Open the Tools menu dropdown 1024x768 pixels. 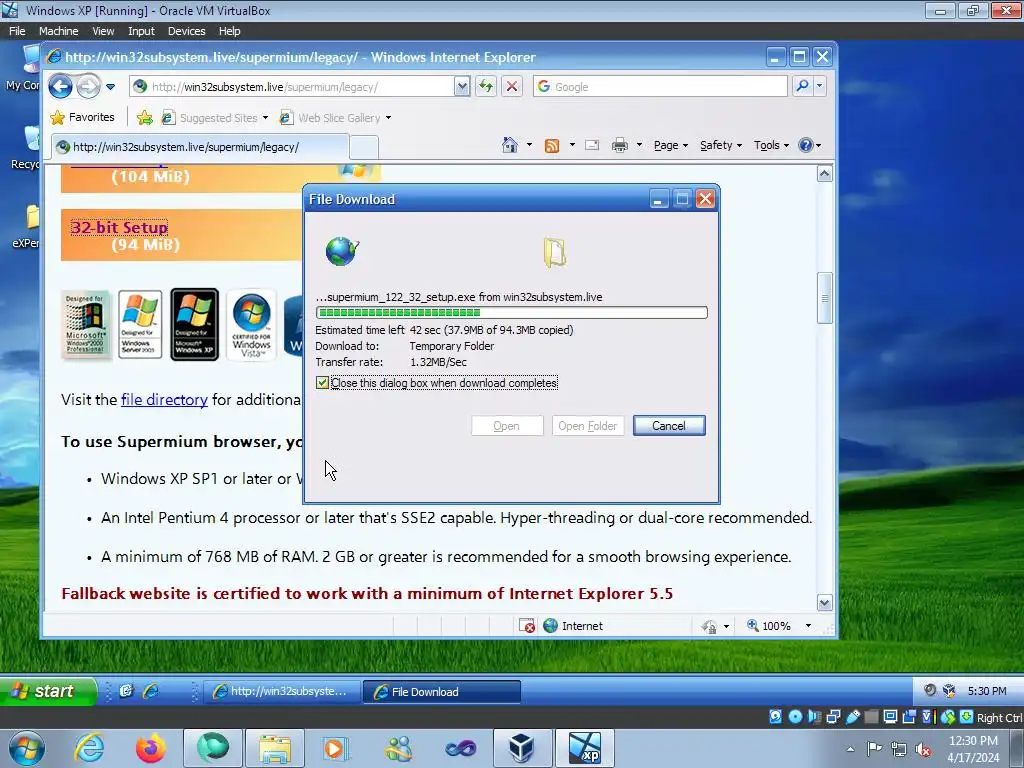pyautogui.click(x=771, y=145)
